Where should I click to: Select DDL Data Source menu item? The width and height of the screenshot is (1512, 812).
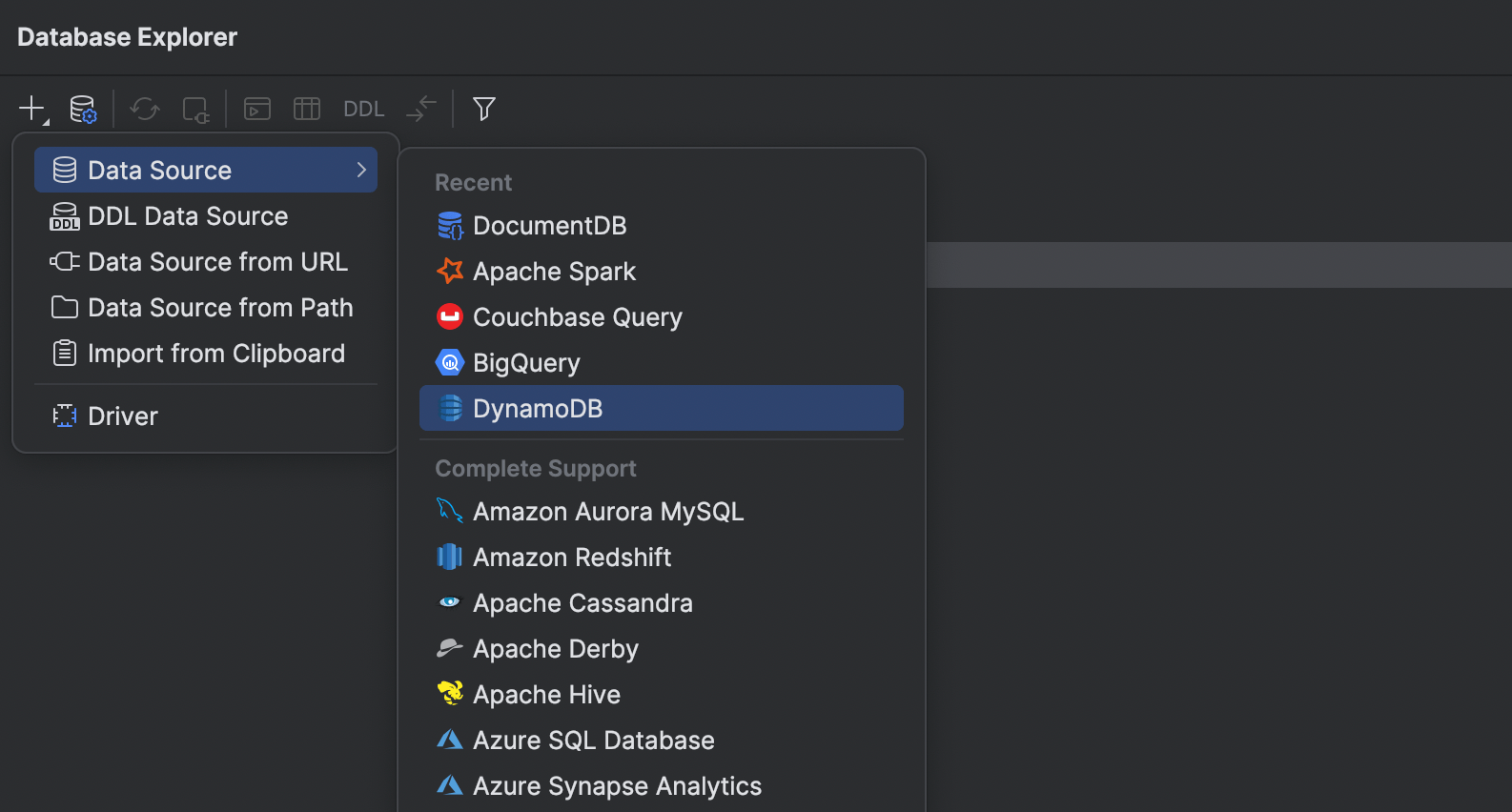188,216
